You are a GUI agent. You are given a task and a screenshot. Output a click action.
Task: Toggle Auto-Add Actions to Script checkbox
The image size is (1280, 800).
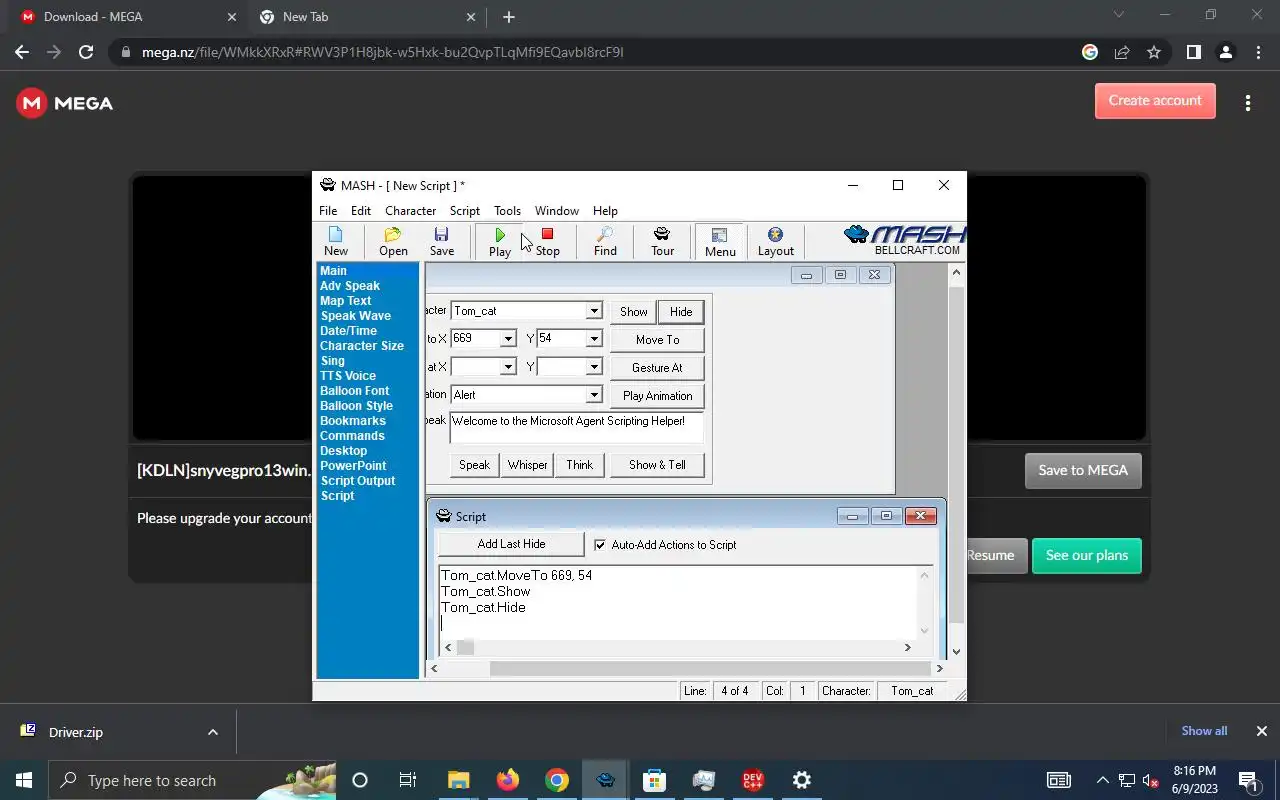600,545
